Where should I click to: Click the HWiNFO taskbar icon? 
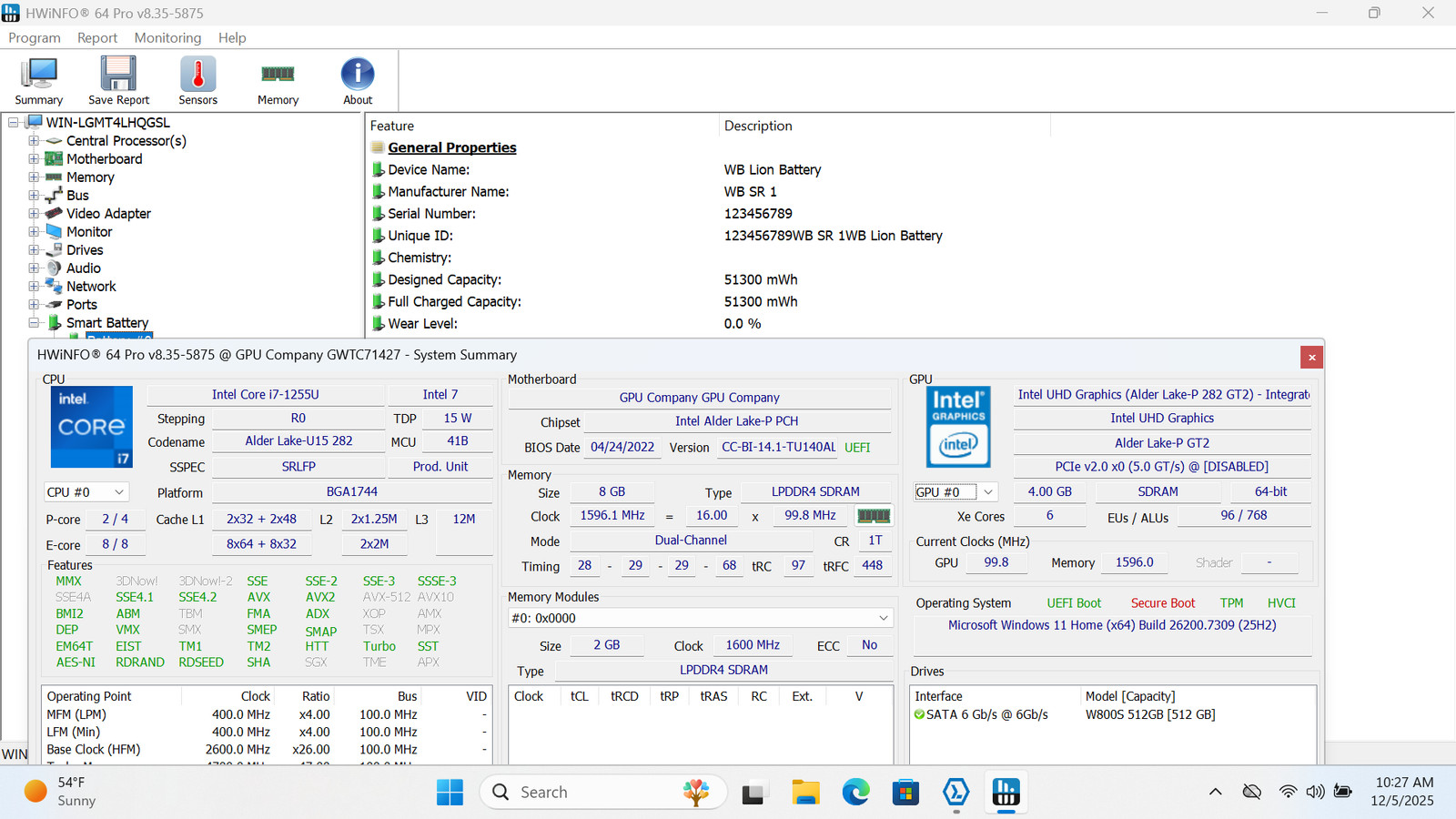1006,793
